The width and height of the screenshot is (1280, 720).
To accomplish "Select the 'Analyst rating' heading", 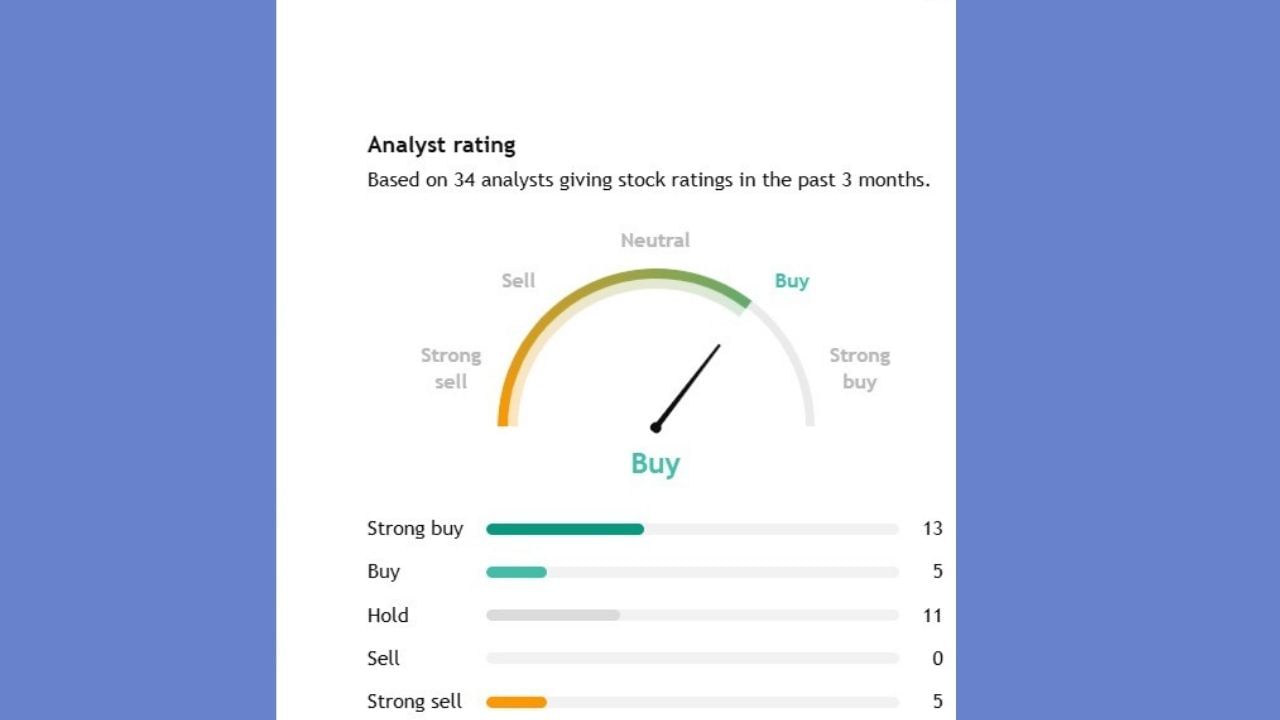I will pos(441,145).
